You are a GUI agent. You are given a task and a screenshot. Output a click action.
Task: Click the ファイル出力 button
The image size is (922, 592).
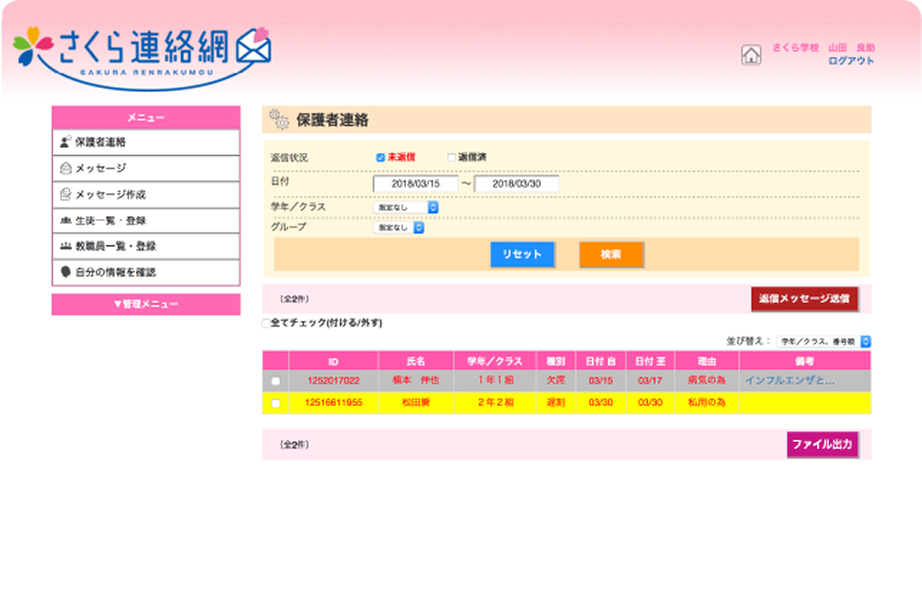[822, 444]
